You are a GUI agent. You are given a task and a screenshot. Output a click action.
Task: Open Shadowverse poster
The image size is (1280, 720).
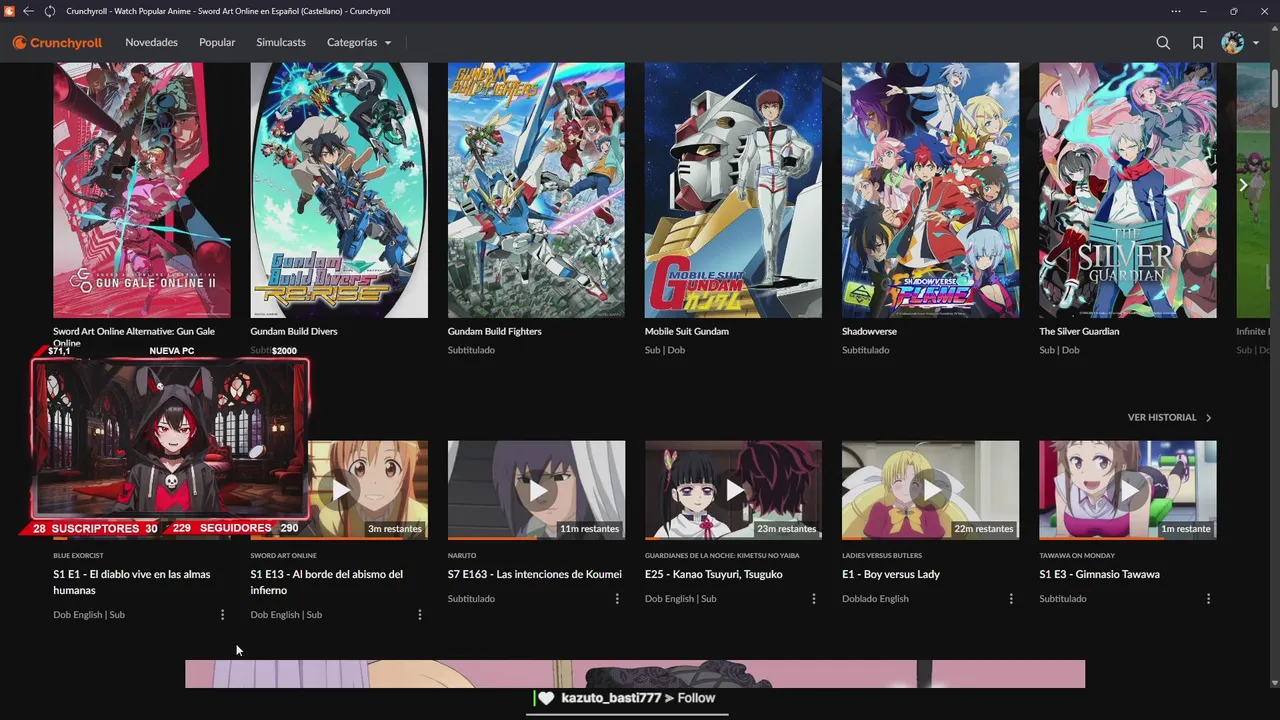point(930,190)
